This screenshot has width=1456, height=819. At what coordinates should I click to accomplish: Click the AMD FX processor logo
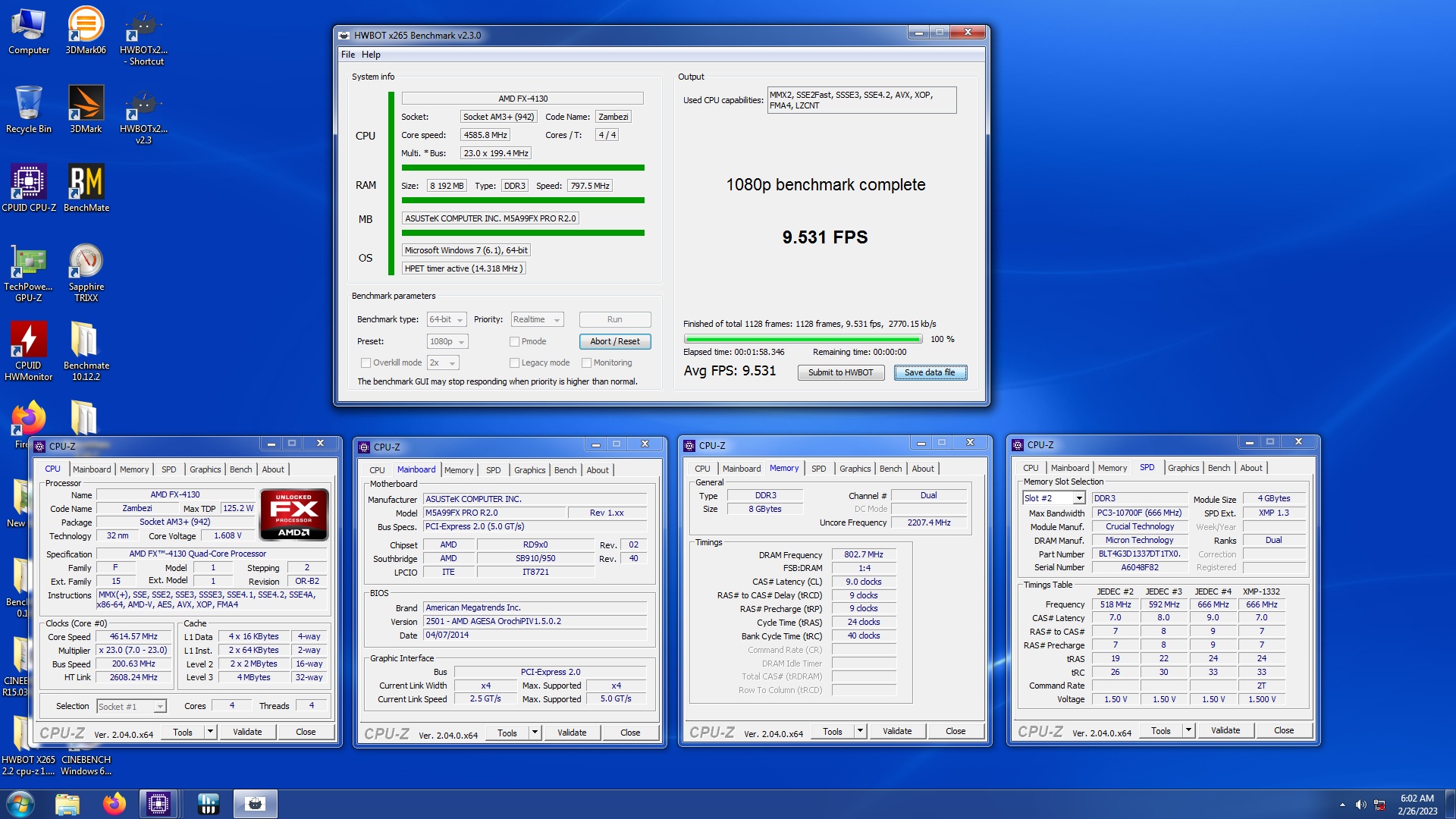294,514
